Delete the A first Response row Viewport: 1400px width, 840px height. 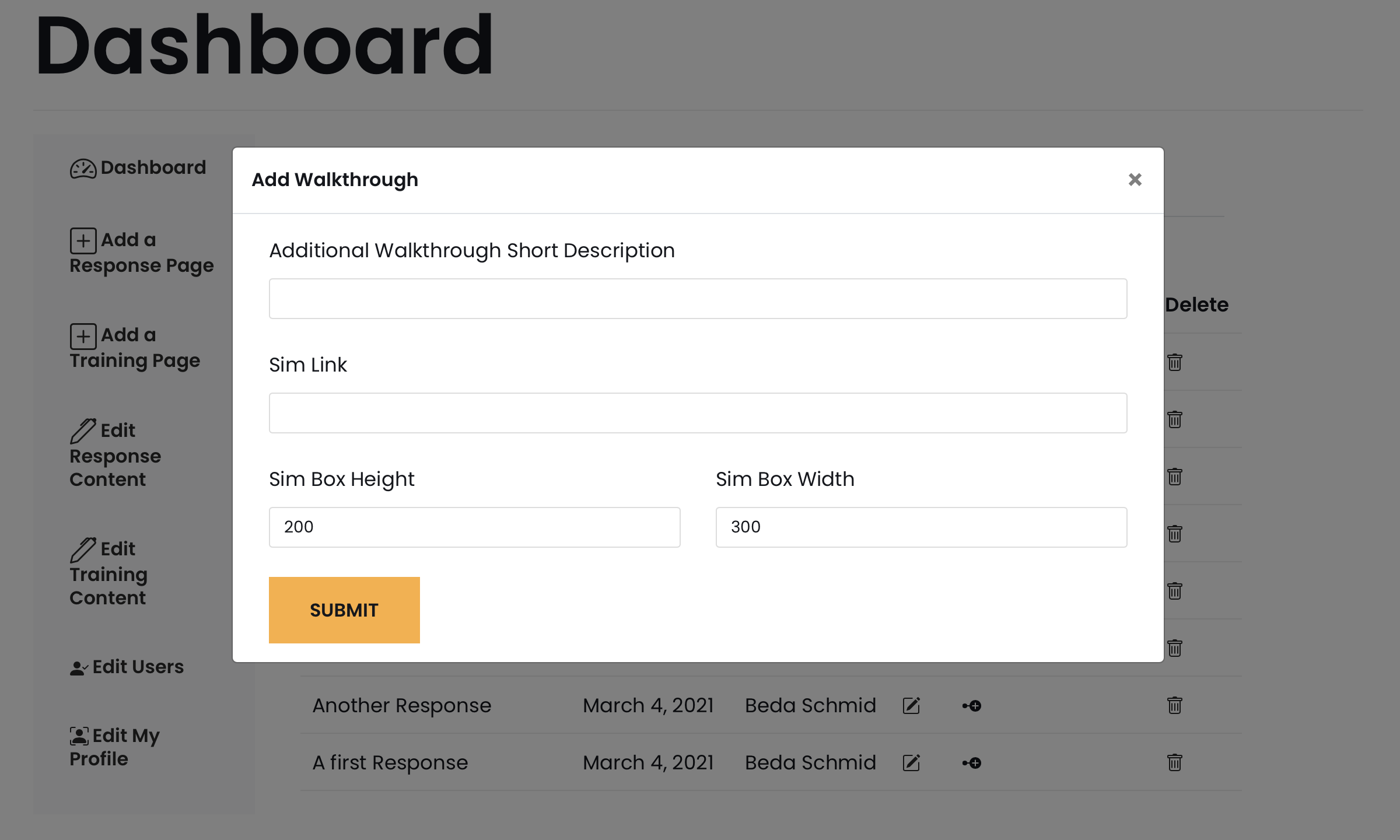1175,762
